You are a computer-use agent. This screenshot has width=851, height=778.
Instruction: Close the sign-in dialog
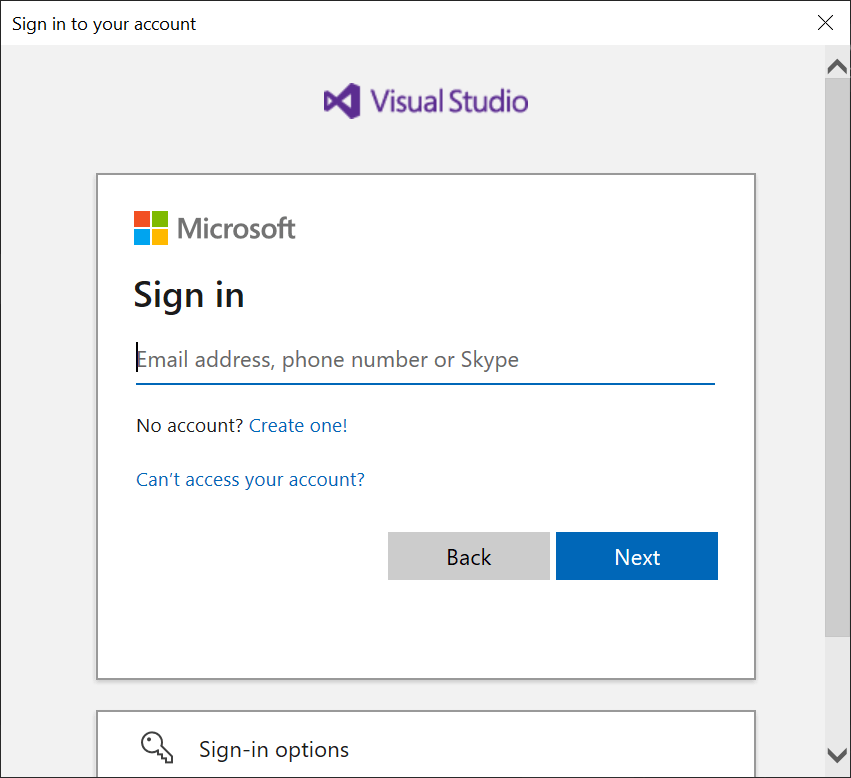[x=825, y=23]
